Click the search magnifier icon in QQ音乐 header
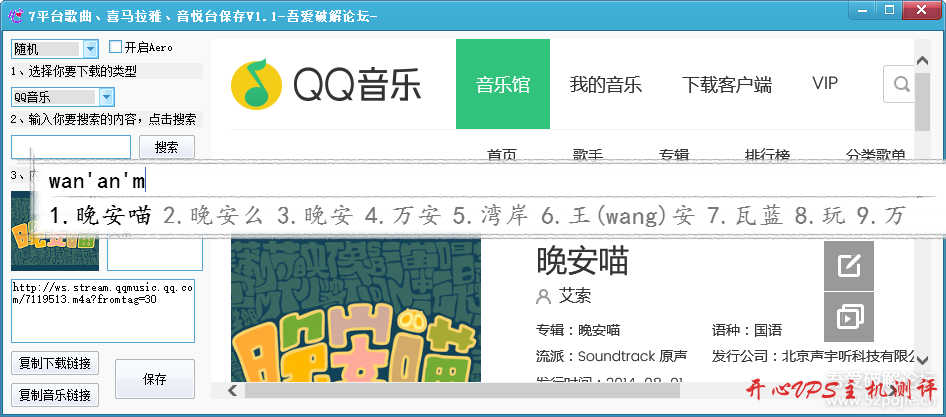 (901, 84)
